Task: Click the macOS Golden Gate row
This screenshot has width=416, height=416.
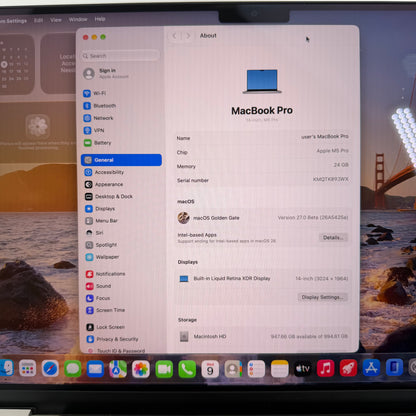Action: pos(263,218)
